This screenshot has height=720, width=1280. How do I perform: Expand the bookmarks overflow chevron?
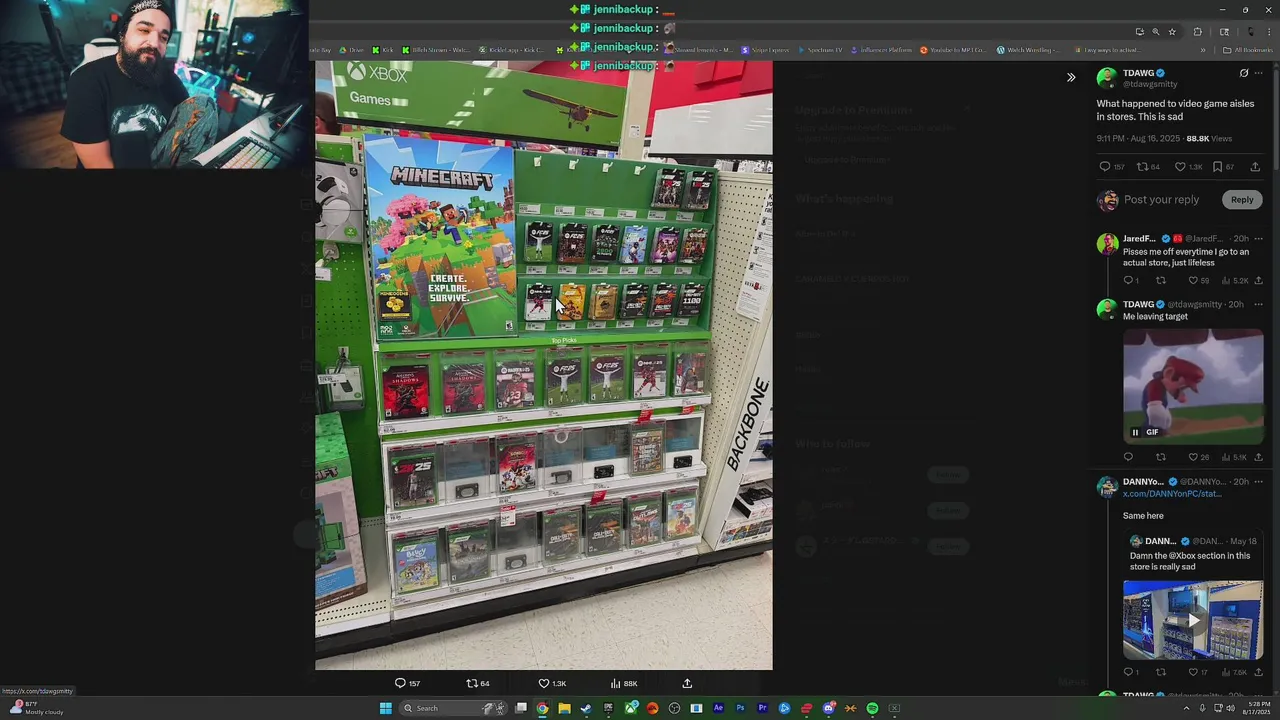click(x=1203, y=50)
